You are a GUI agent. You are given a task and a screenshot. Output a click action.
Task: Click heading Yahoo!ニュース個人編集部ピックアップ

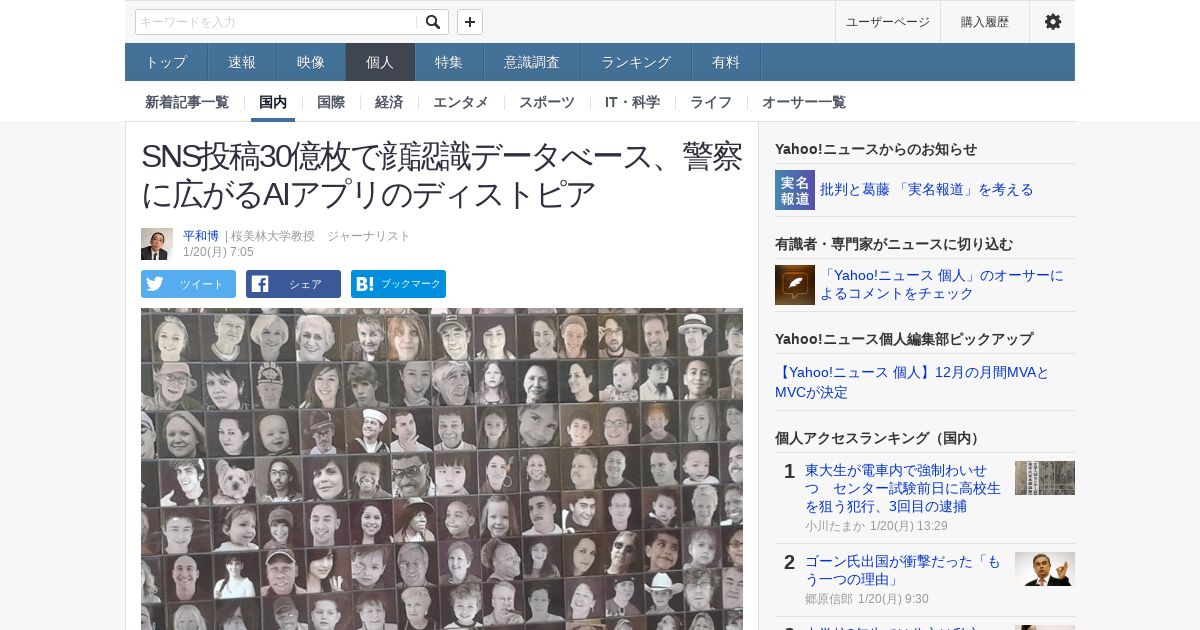click(x=904, y=339)
